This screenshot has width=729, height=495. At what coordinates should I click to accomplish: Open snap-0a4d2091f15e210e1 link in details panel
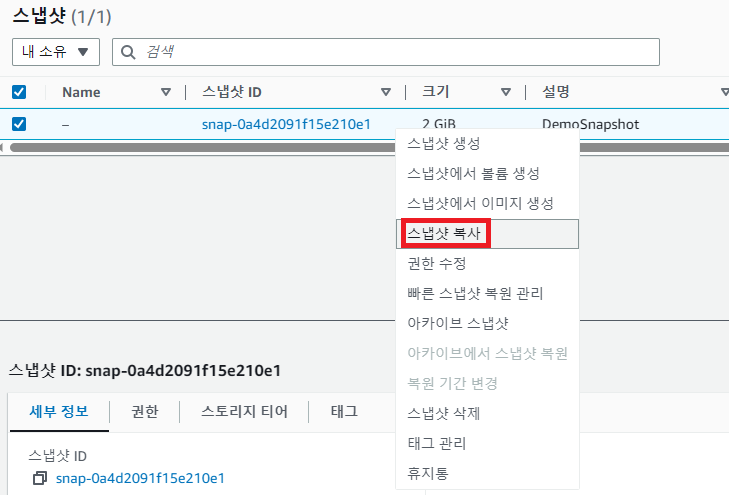click(x=140, y=478)
